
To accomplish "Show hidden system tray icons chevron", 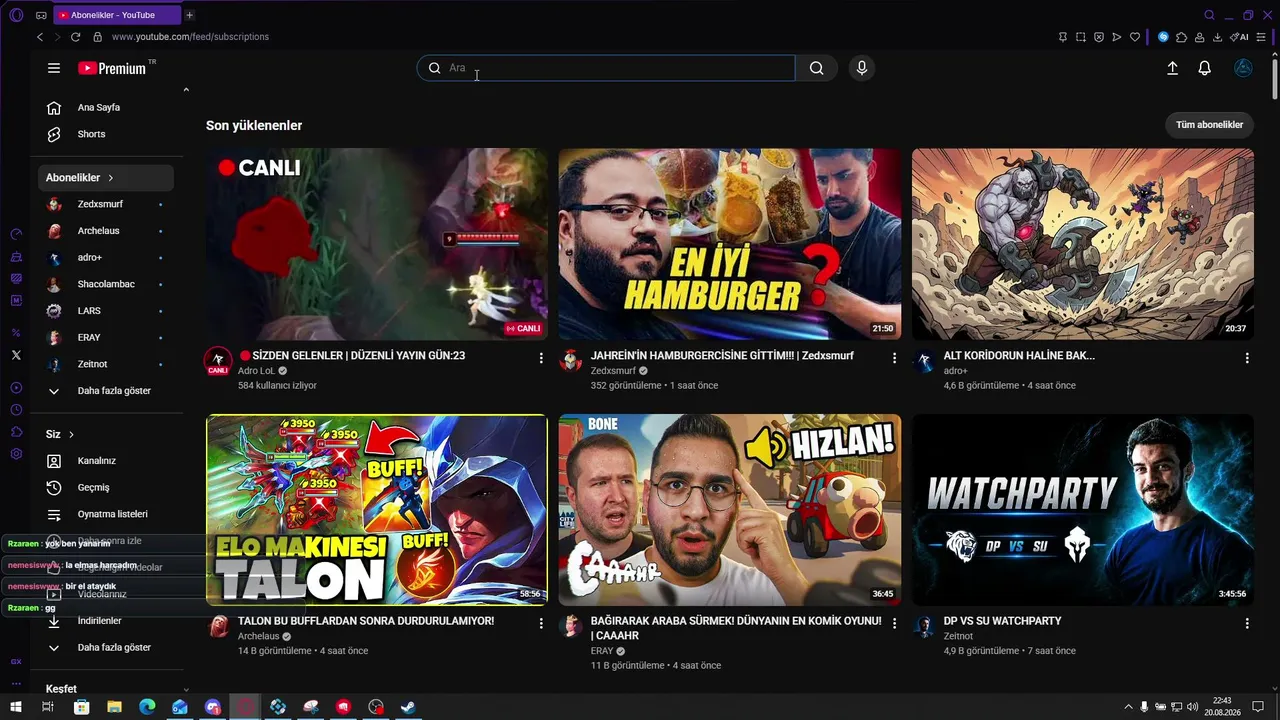I will [x=1129, y=707].
